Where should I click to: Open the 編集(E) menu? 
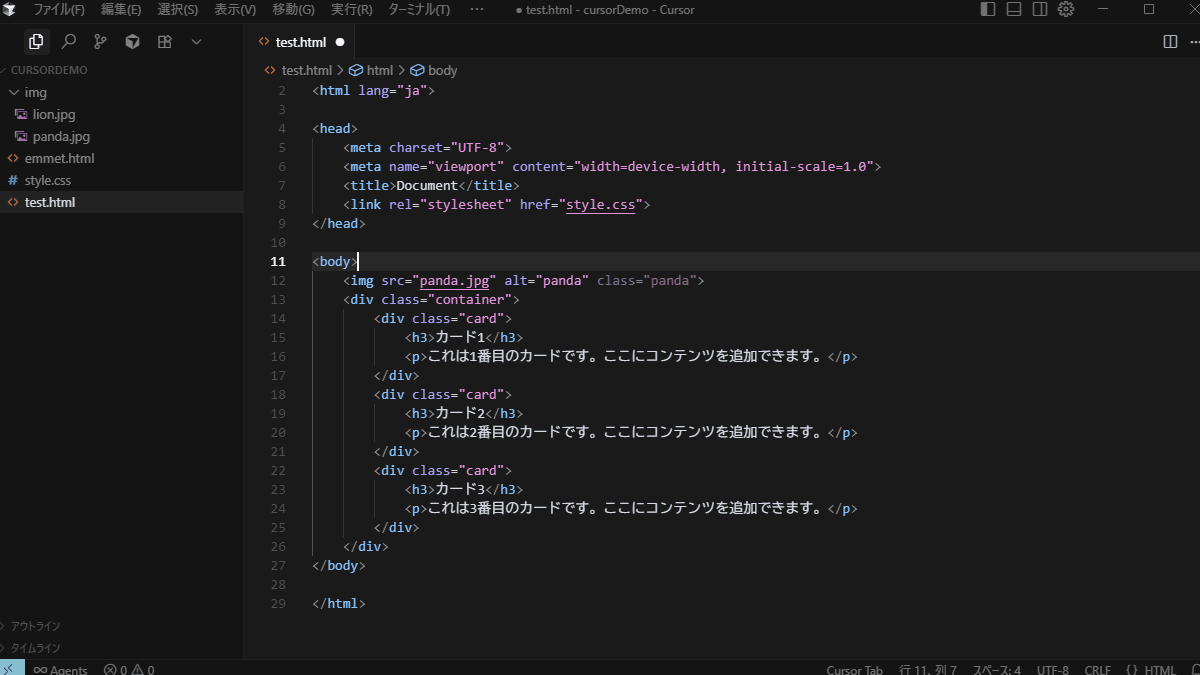(121, 9)
